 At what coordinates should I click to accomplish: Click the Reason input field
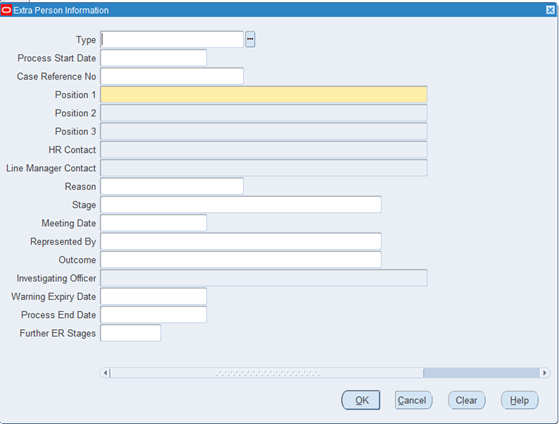(x=172, y=186)
